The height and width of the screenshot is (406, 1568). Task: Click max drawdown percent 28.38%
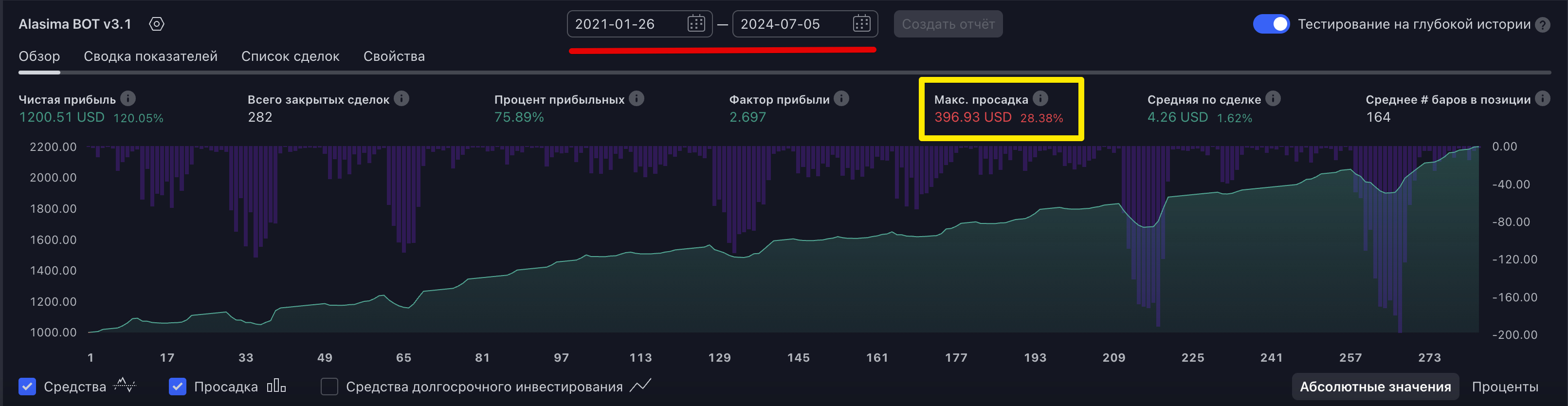click(1041, 118)
